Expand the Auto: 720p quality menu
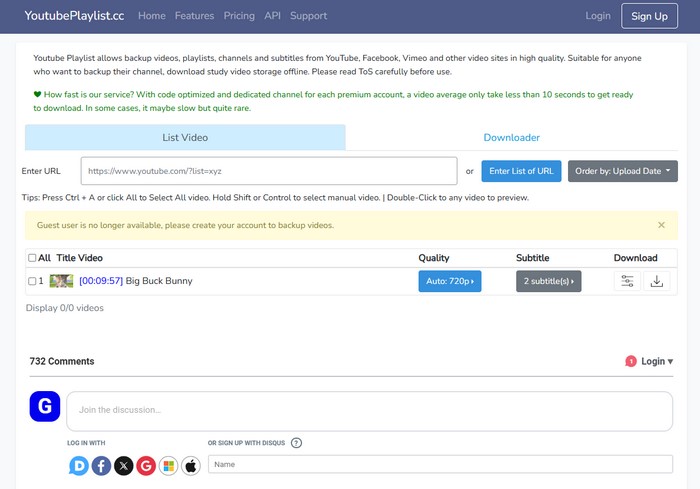This screenshot has width=700, height=489. point(450,281)
